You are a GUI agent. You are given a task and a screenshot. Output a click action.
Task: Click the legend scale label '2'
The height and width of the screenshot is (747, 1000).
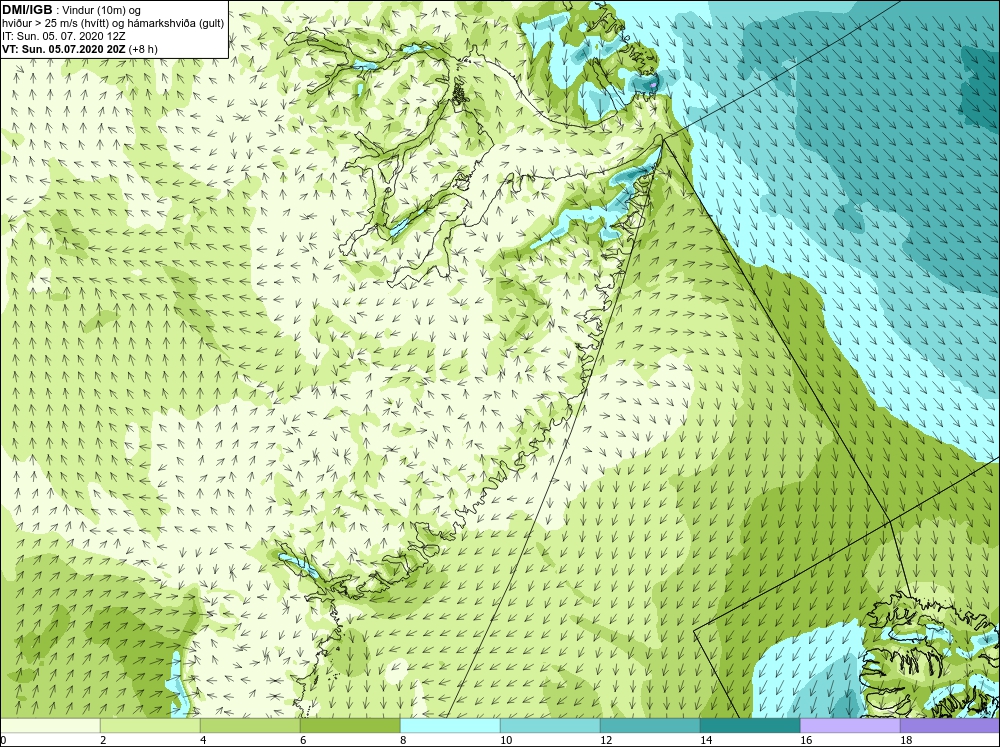103,740
